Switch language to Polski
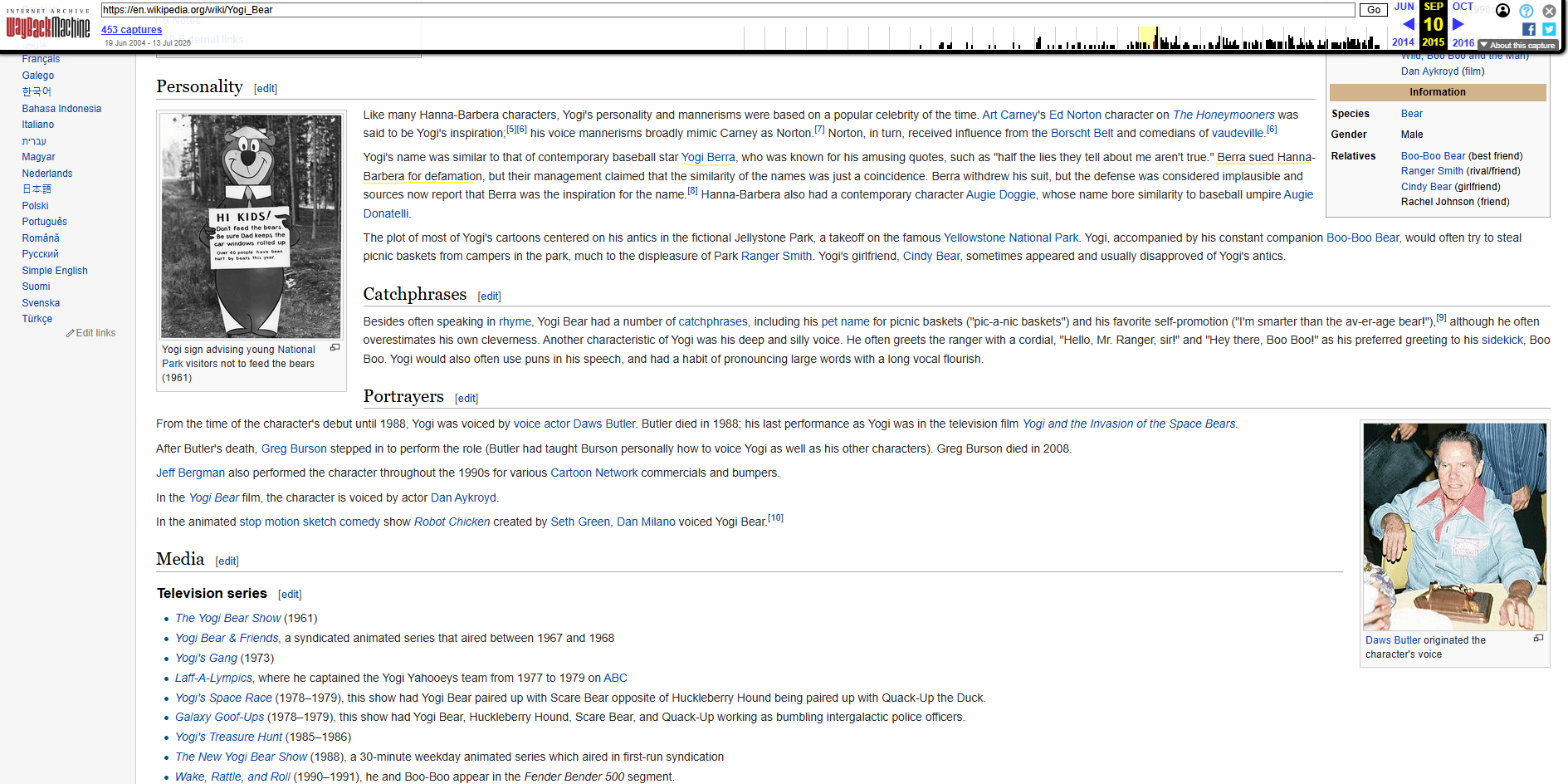 tap(35, 206)
